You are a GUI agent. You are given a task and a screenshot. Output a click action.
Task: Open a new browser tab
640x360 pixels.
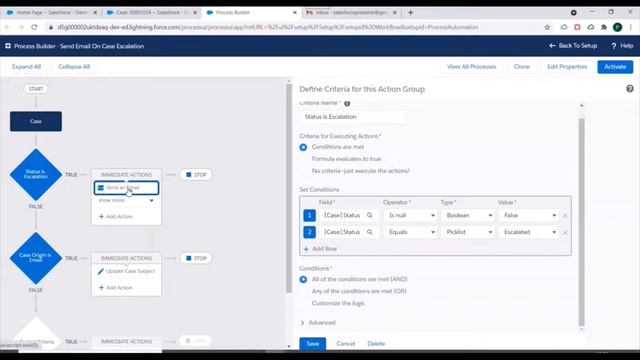coord(410,13)
